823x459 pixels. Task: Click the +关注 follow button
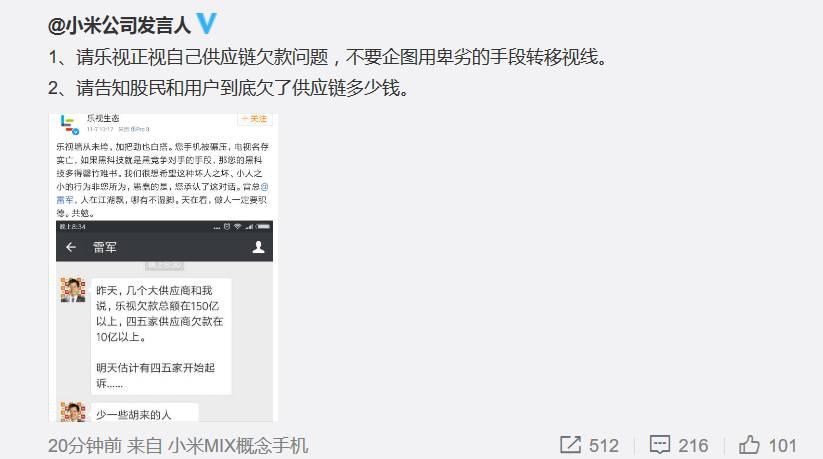pos(255,119)
